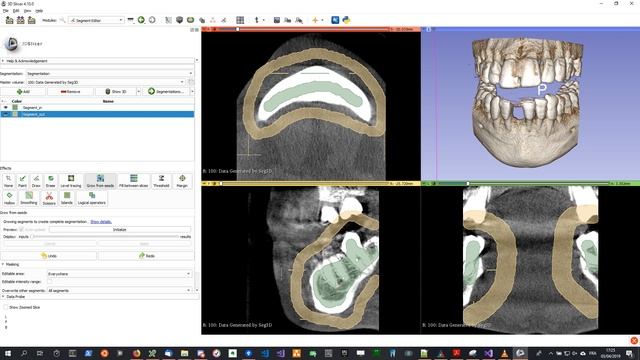
Task: Open the Show 3D options arrow
Action: point(138,91)
